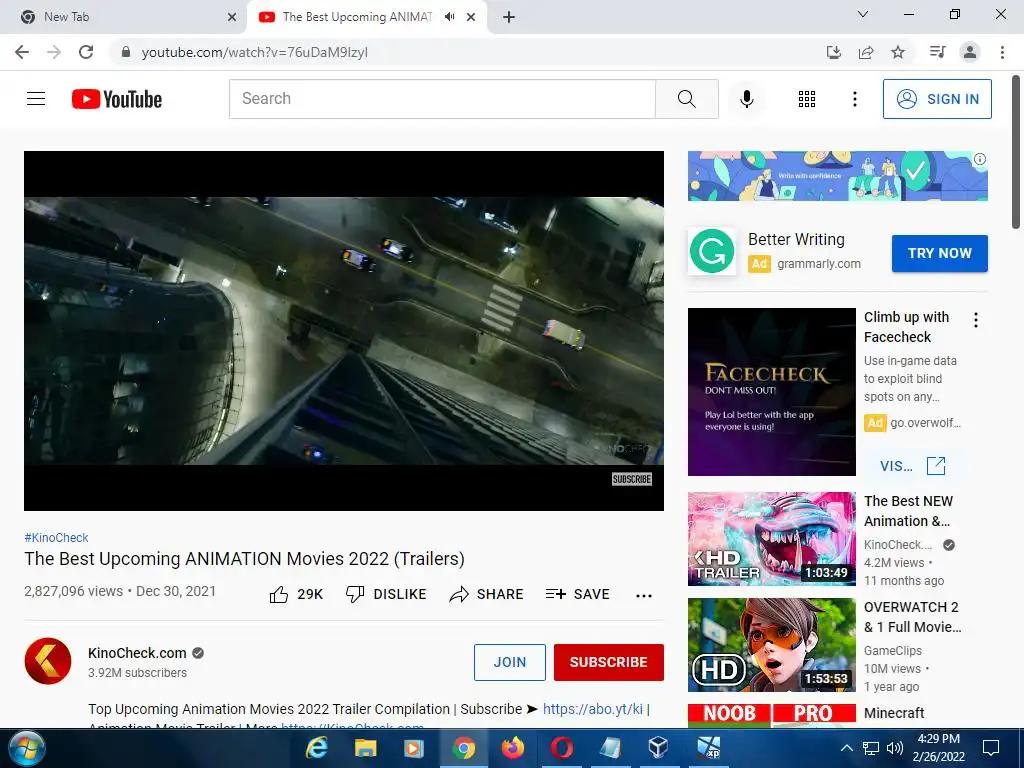Save video to a playlist
This screenshot has width=1024, height=768.
578,594
